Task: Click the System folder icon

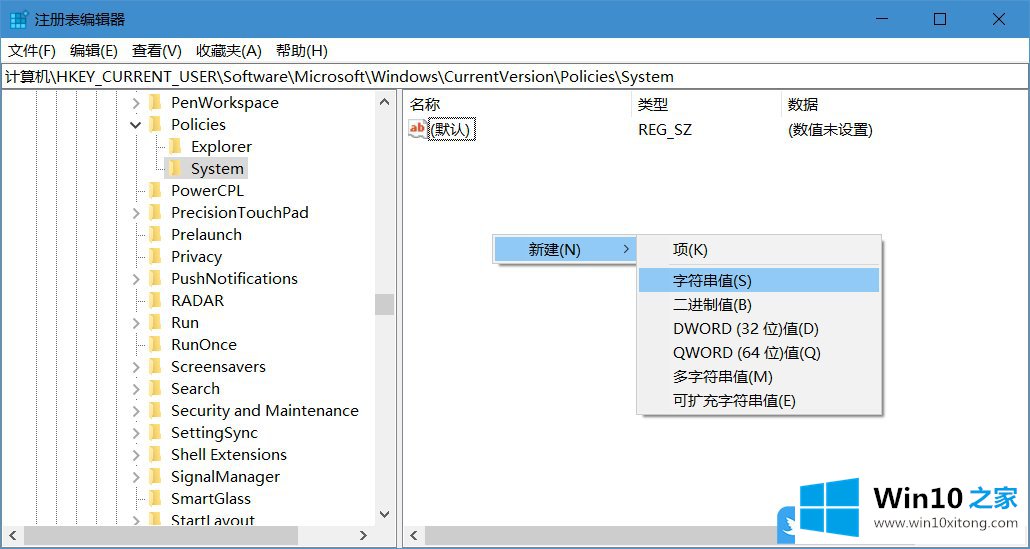Action: [x=175, y=168]
